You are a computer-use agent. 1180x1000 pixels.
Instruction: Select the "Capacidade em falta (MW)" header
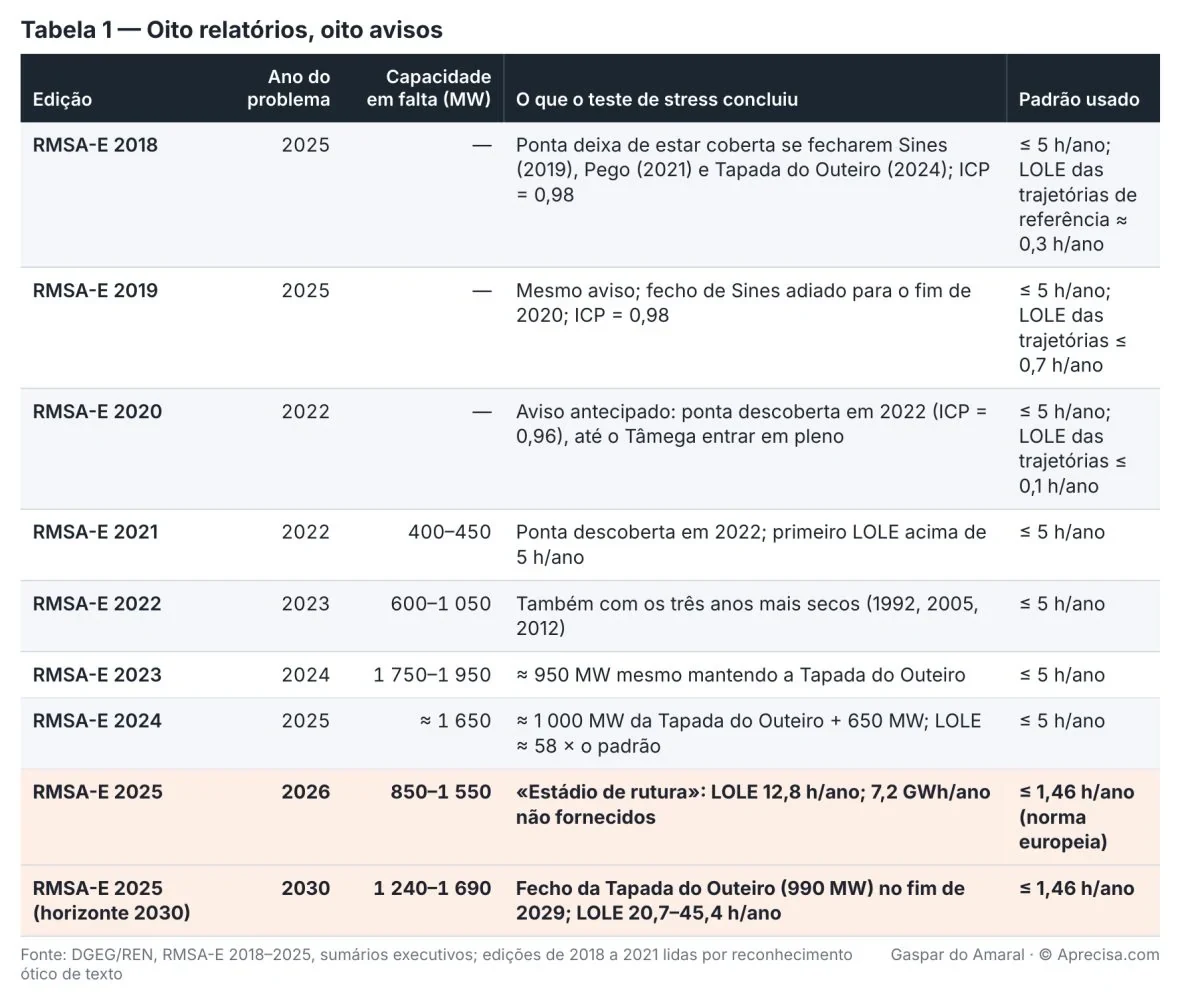tap(429, 88)
